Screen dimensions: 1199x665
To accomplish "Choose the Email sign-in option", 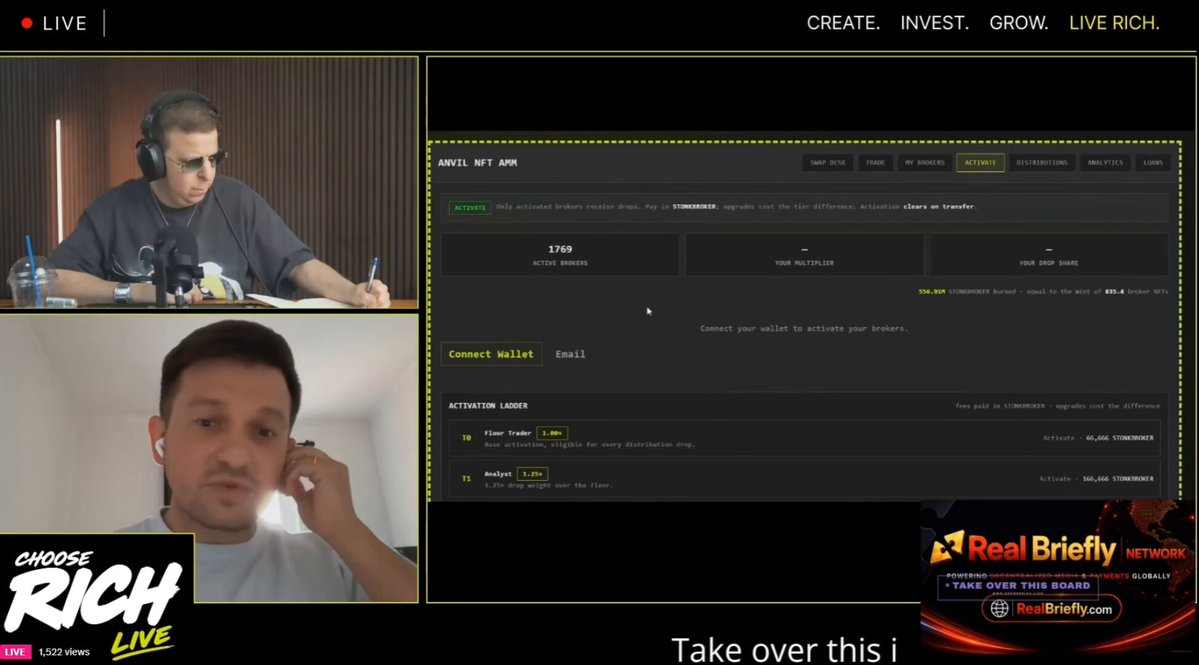I will click(570, 354).
